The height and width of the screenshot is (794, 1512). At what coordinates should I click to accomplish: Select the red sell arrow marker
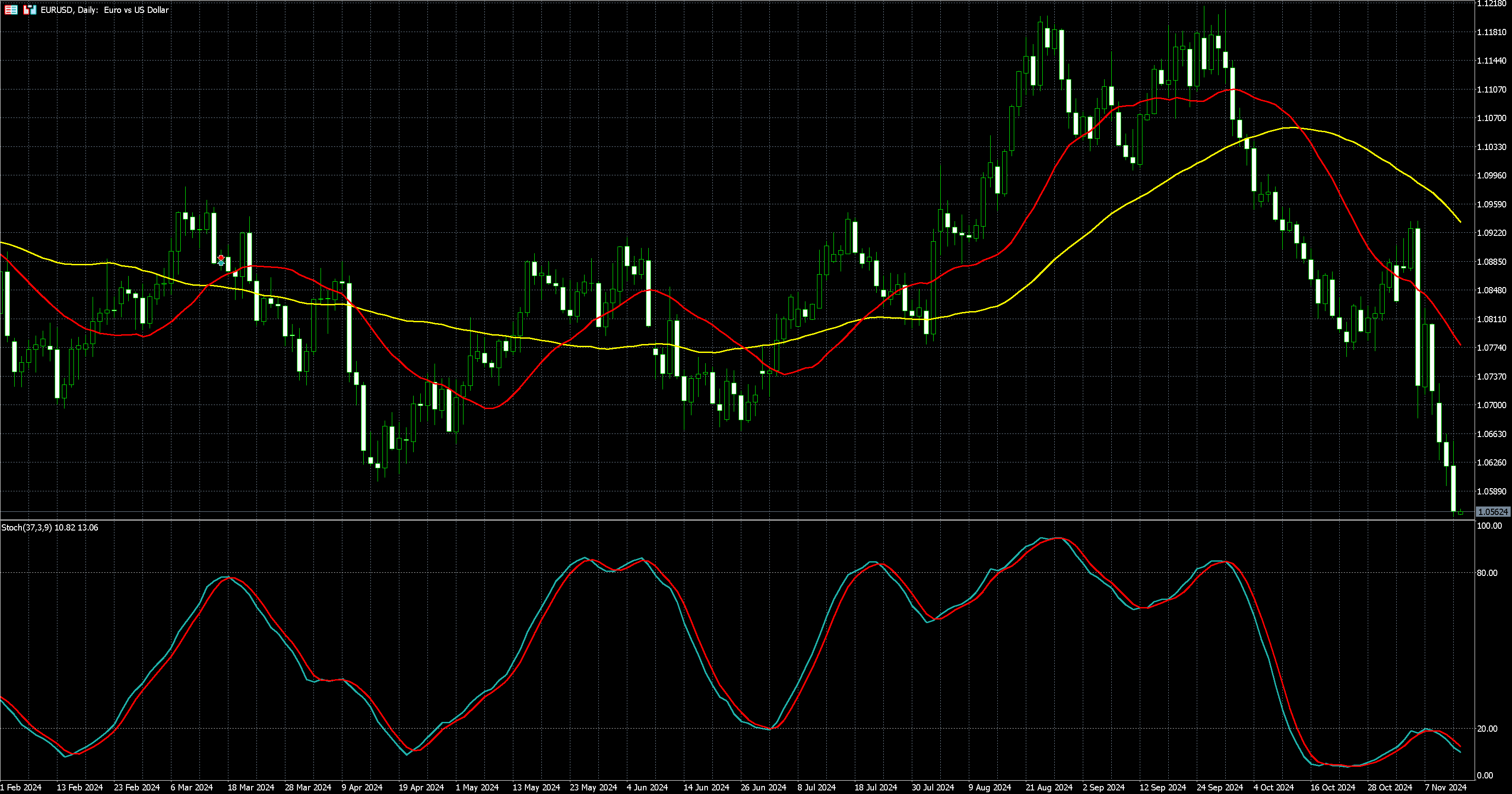click(x=221, y=258)
